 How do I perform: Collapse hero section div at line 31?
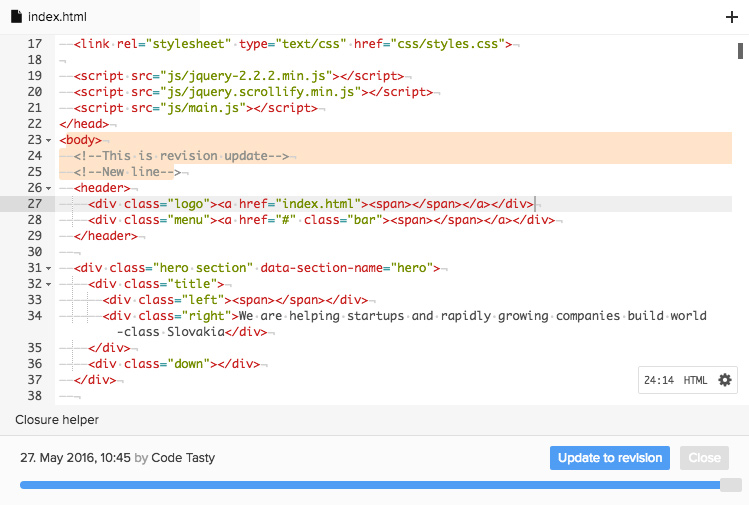[48, 269]
